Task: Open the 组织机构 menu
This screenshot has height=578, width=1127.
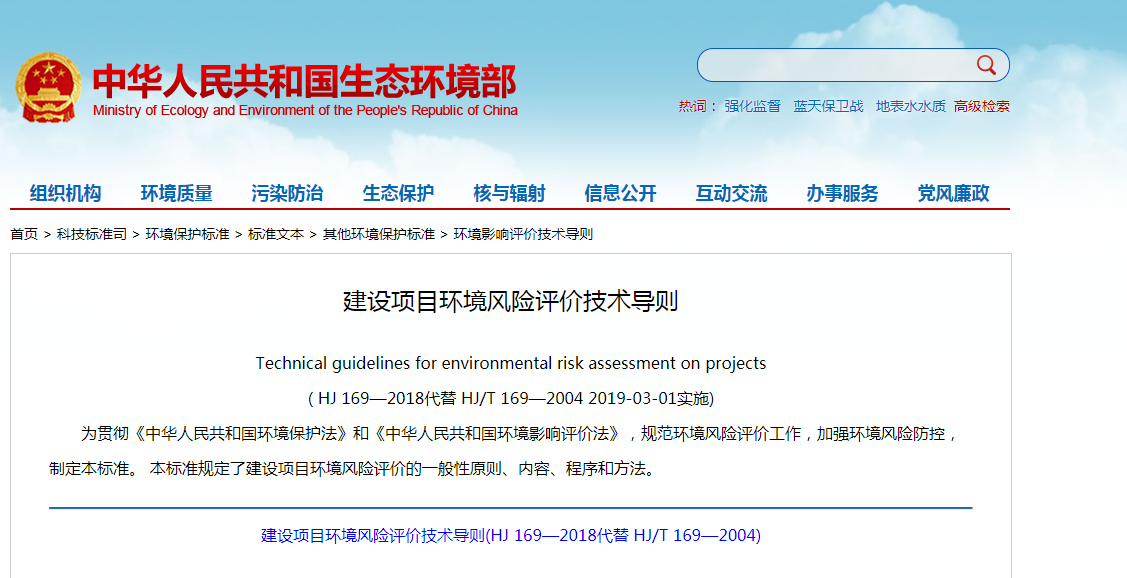Action: (x=65, y=194)
